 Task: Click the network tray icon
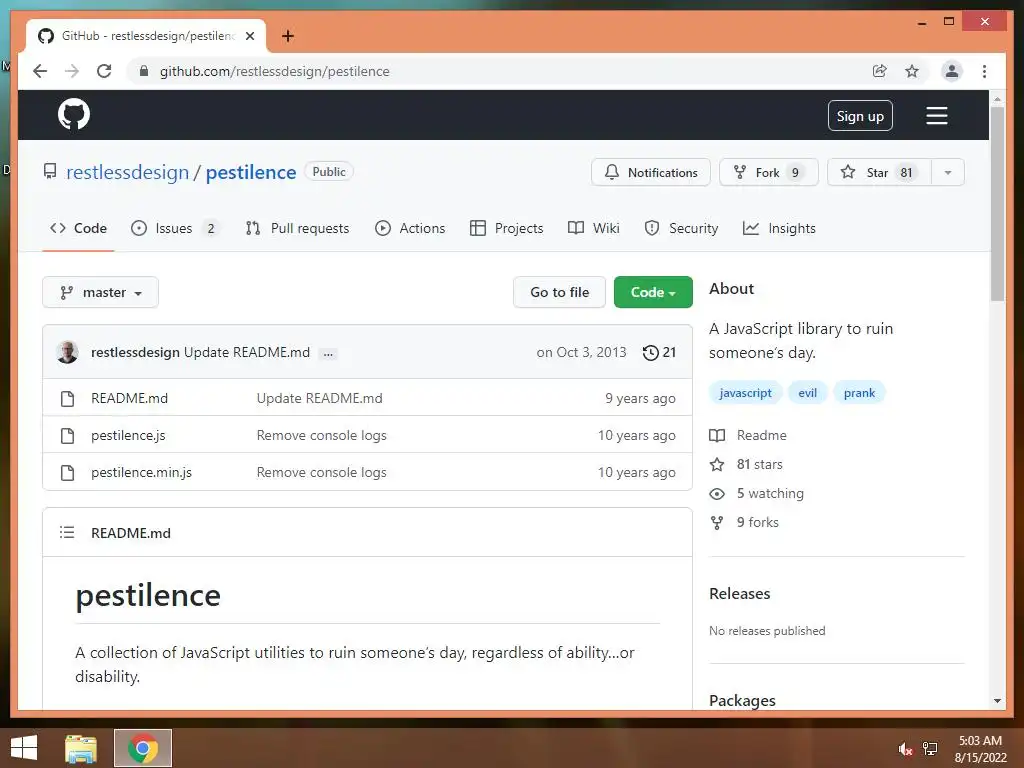pyautogui.click(x=930, y=749)
